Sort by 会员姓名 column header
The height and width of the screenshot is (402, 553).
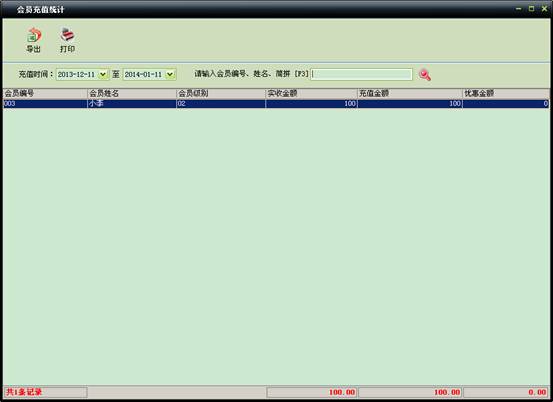click(132, 93)
